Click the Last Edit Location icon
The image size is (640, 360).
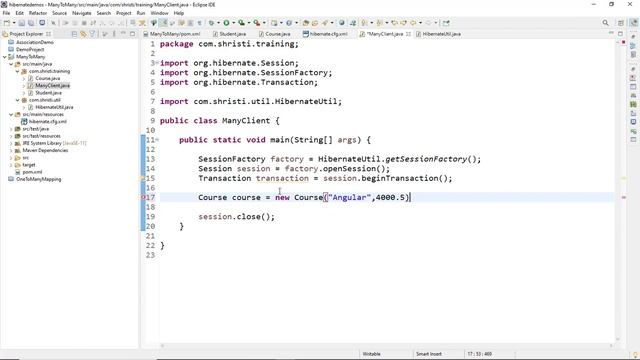coord(394,23)
